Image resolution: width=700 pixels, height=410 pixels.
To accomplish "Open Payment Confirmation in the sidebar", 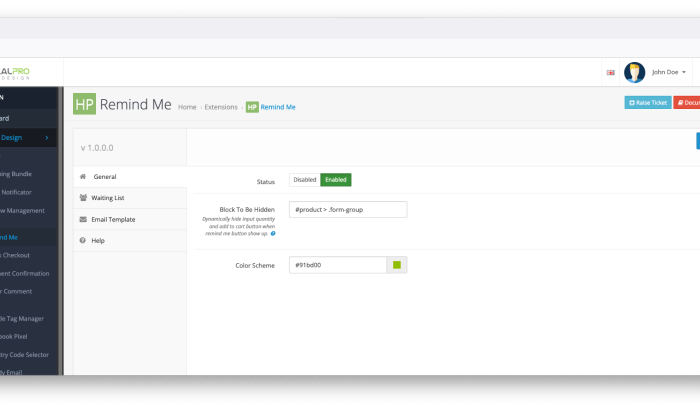I will (28, 273).
